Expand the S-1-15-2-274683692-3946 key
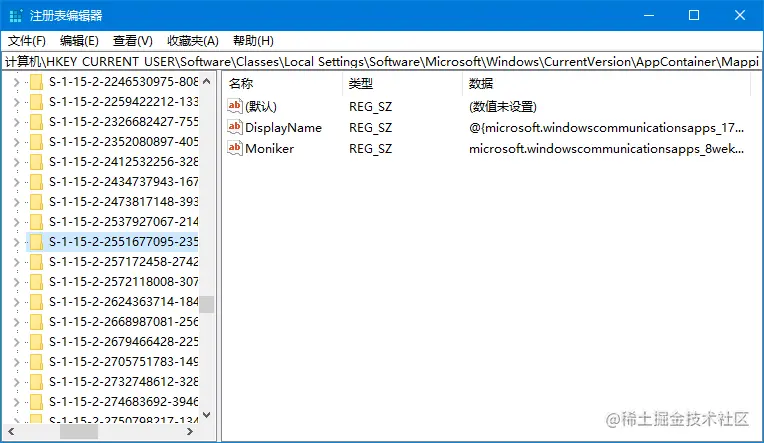 click(16, 402)
